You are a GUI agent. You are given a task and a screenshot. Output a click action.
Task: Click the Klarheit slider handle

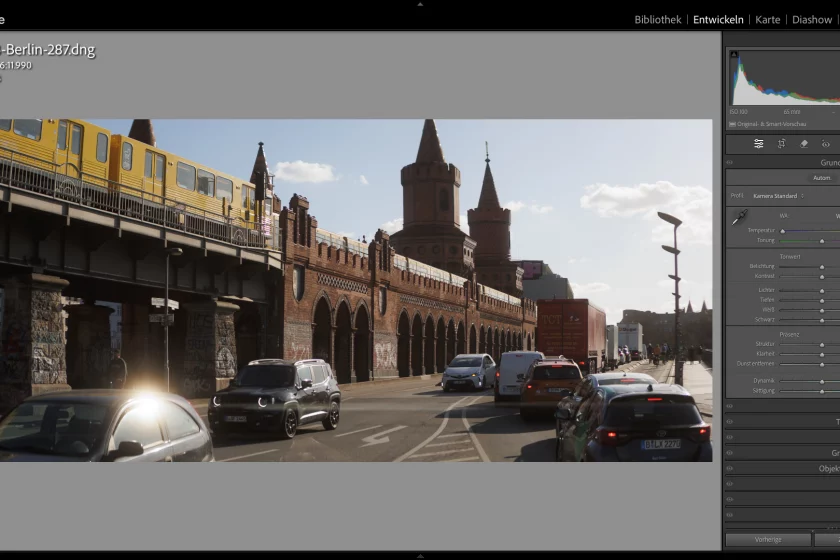(x=822, y=355)
